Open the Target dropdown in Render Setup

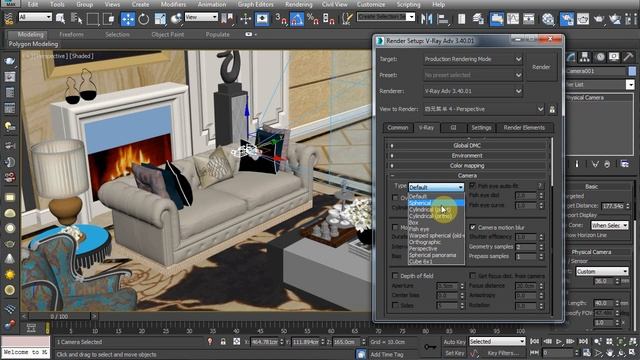coord(473,59)
